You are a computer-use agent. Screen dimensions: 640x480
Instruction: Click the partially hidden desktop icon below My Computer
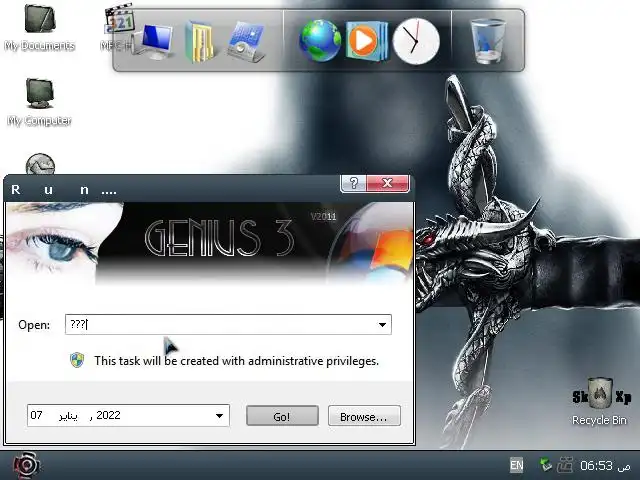(x=40, y=164)
